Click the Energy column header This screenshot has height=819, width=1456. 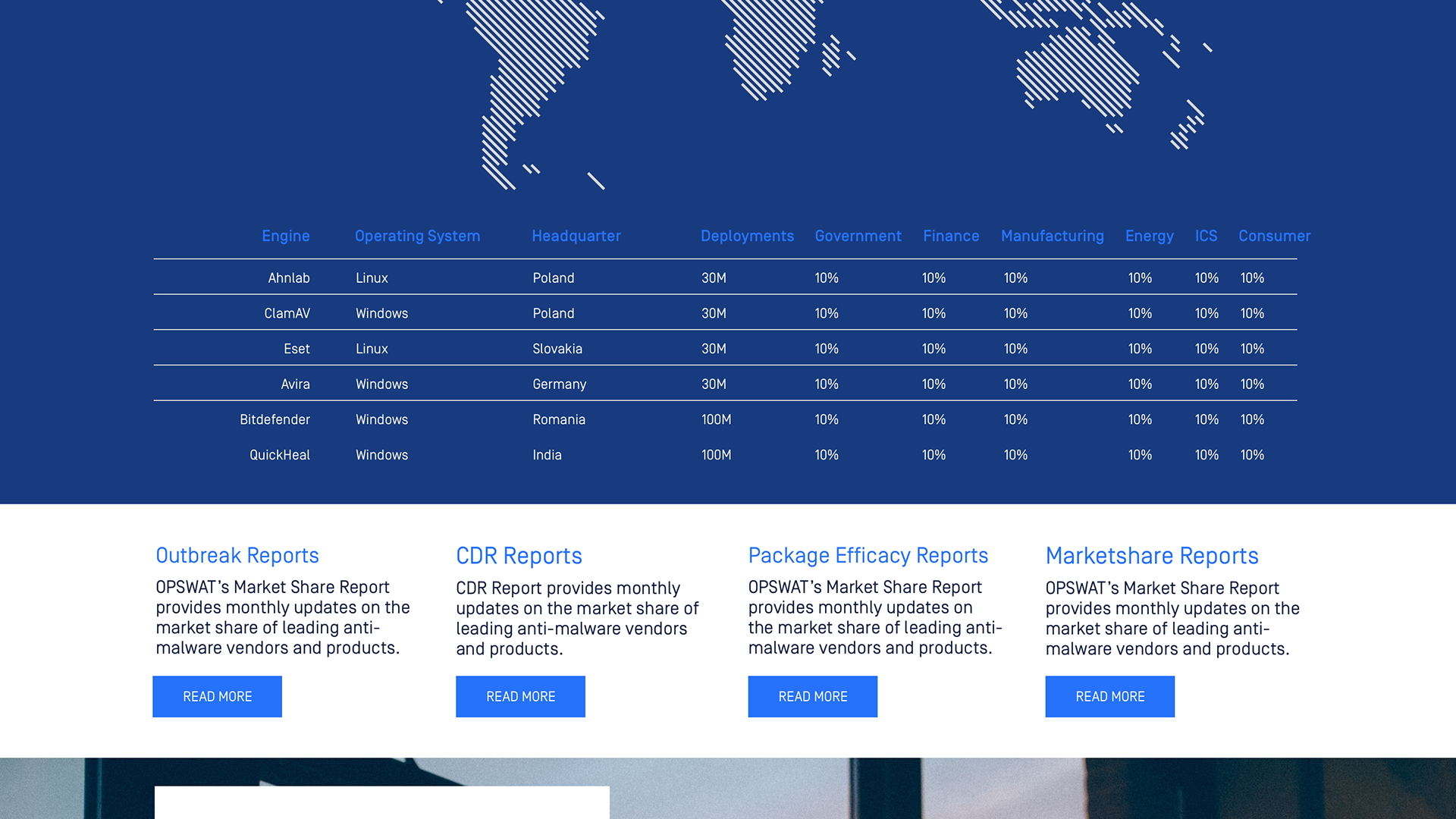click(x=1149, y=236)
